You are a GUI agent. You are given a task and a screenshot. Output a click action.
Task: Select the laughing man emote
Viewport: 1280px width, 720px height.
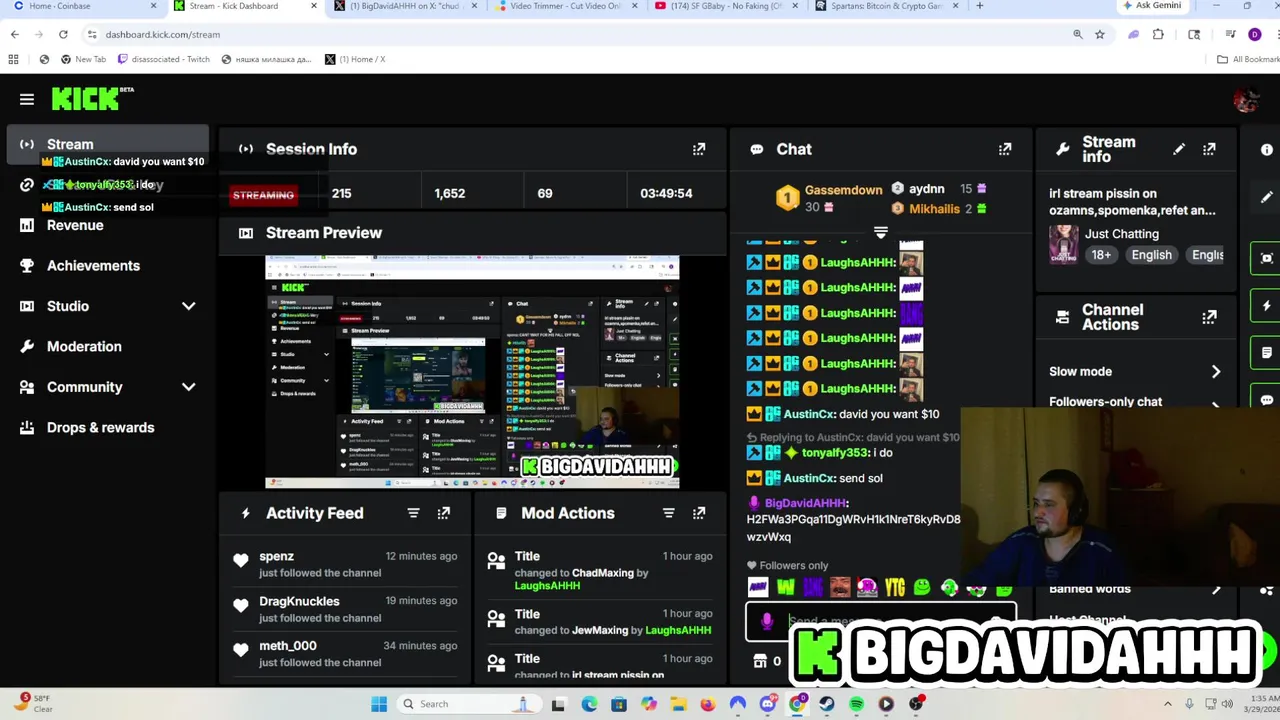tap(840, 588)
